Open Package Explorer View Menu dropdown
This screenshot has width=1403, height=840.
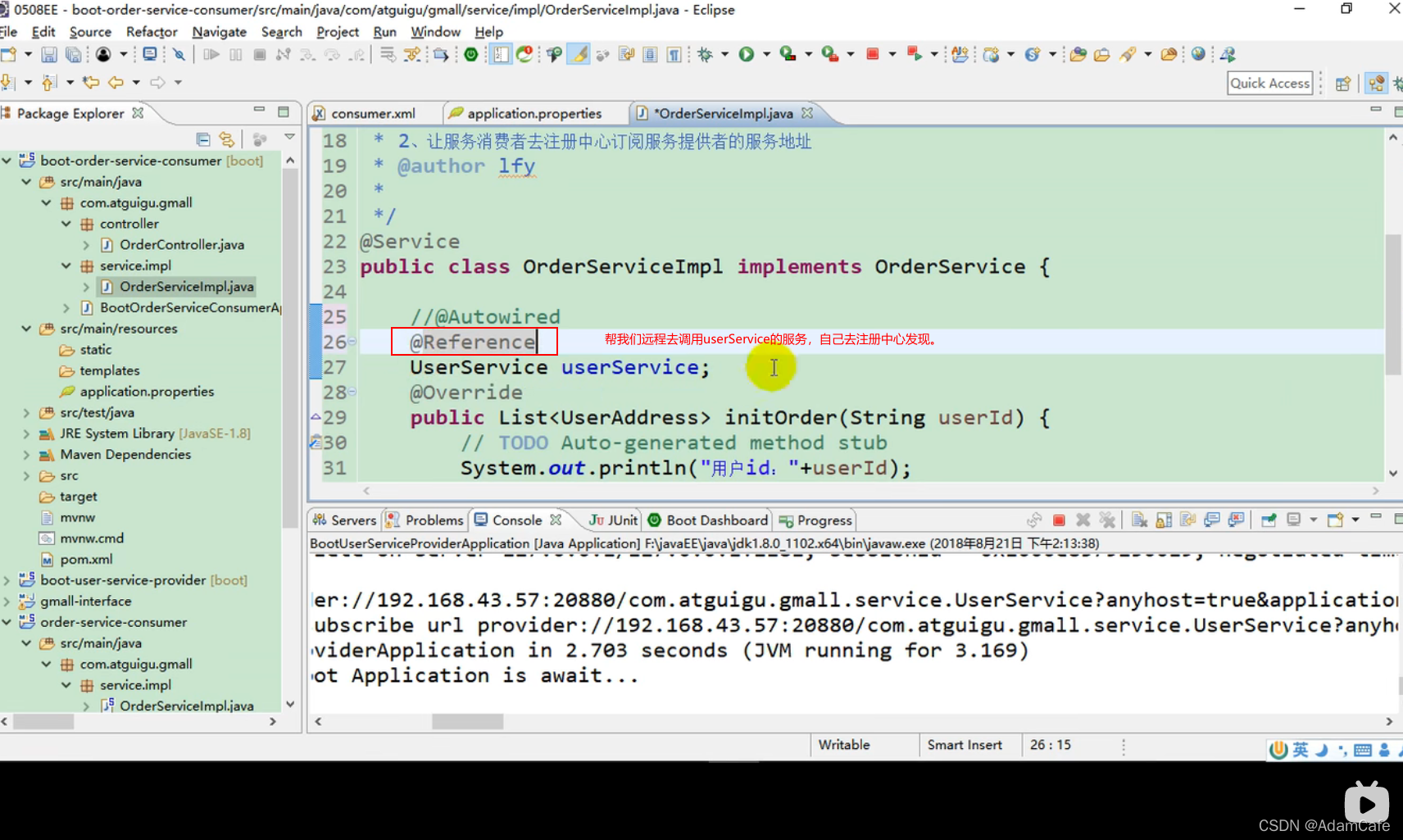pos(289,138)
